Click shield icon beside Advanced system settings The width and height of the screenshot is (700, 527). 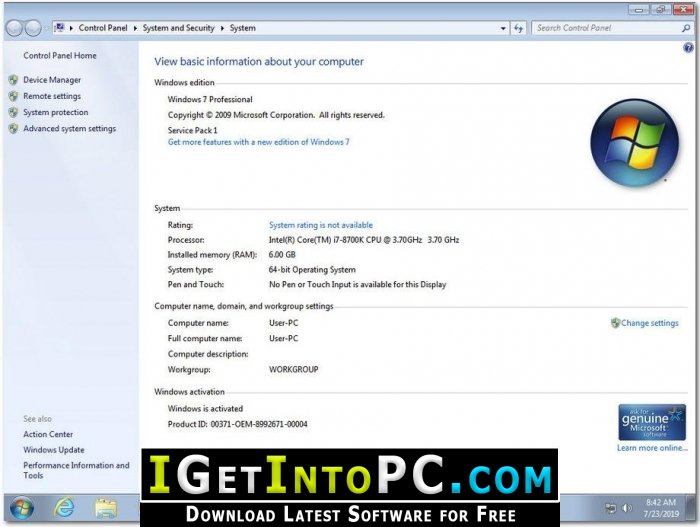click(14, 129)
